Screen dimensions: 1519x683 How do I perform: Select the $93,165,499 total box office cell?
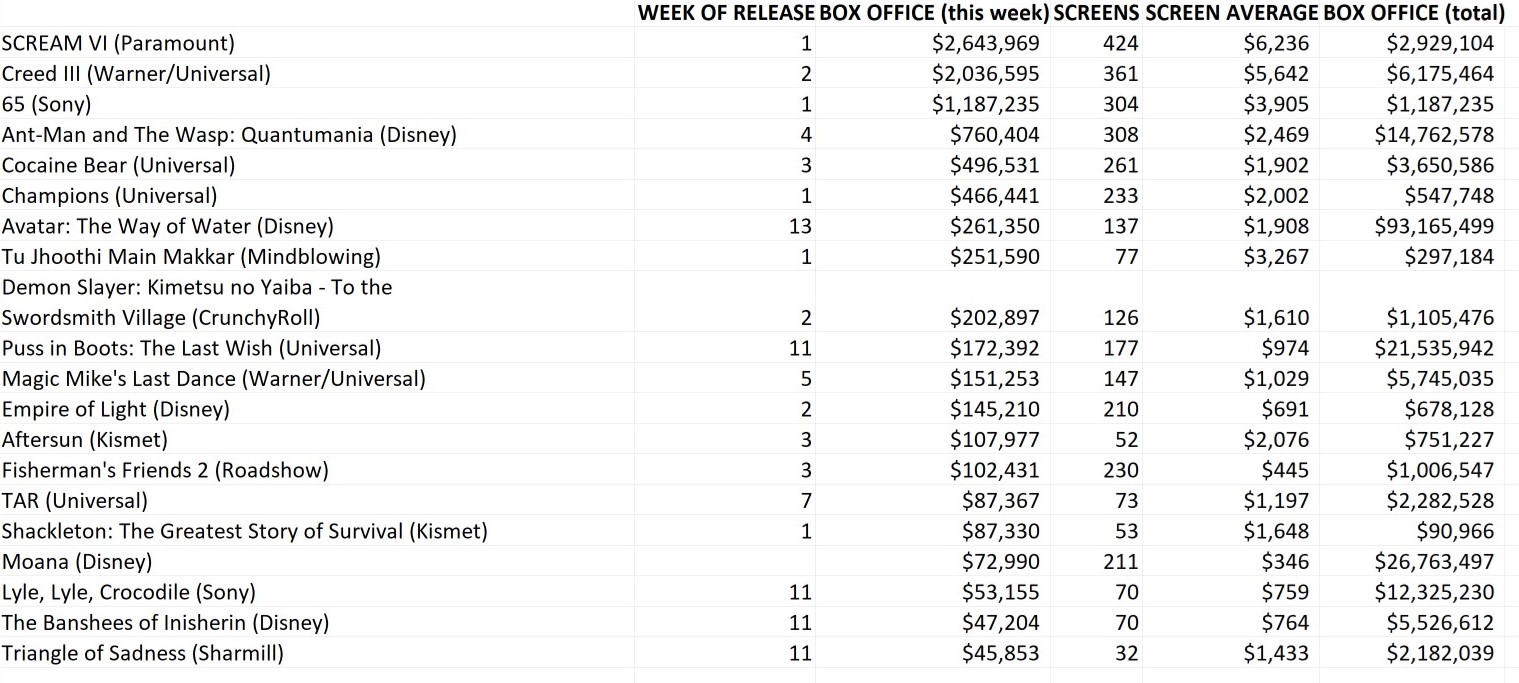[x=1434, y=226]
